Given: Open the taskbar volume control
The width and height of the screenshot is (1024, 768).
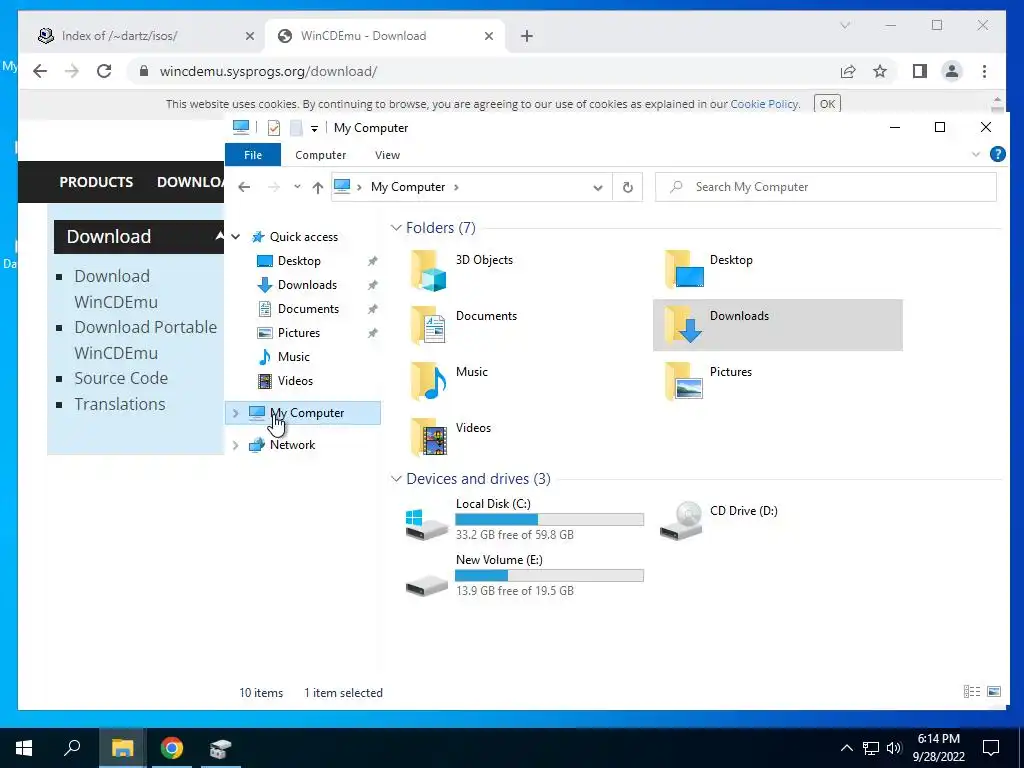Looking at the screenshot, I should (x=894, y=748).
